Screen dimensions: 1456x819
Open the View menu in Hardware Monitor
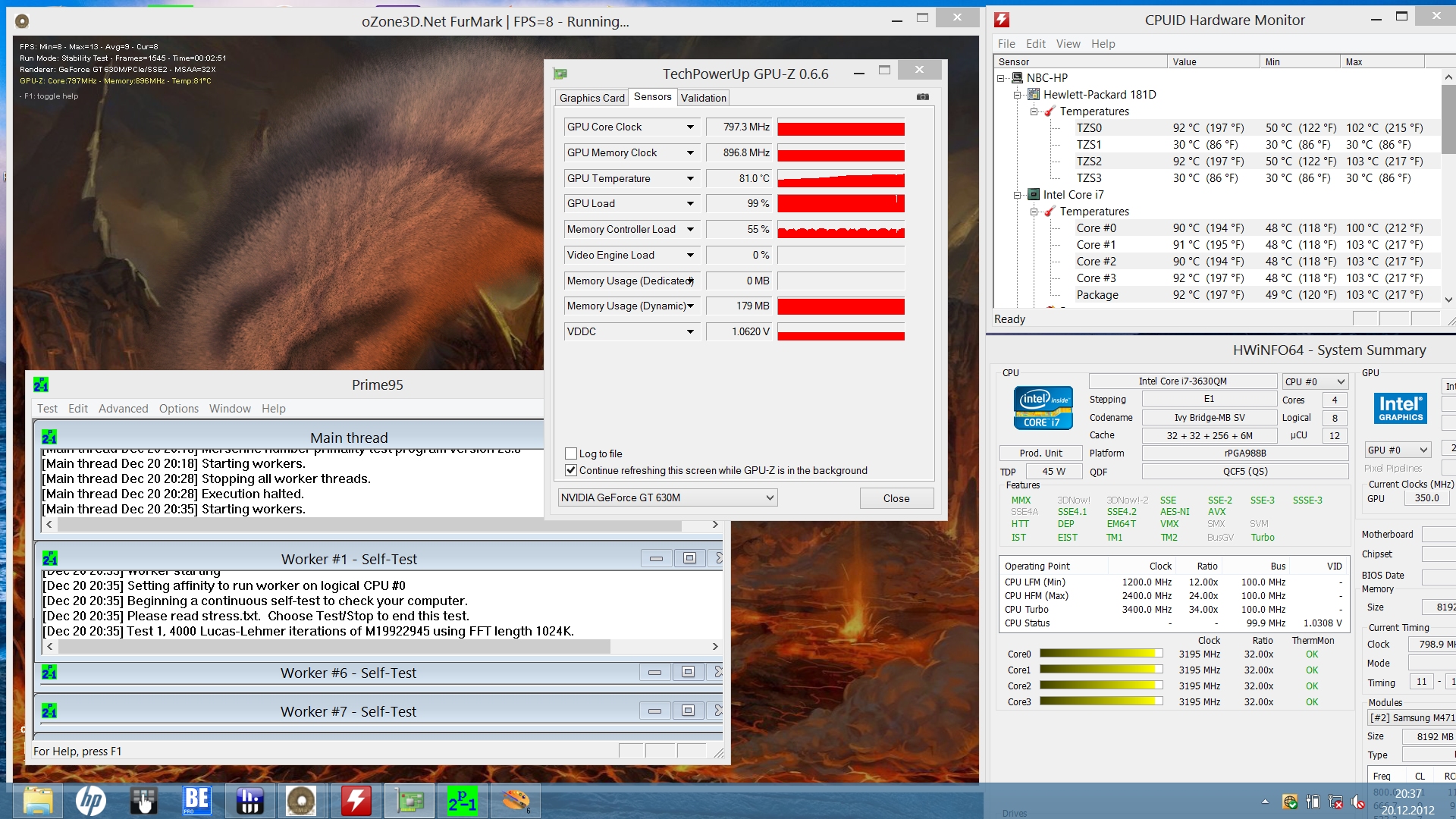click(1068, 44)
